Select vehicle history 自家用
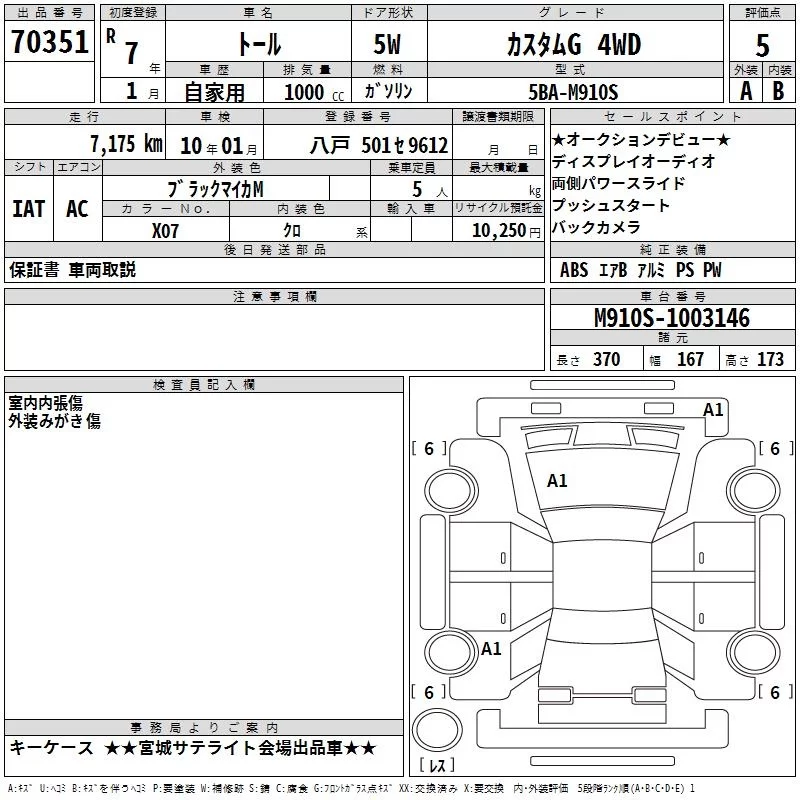The image size is (800, 800). coord(214,92)
